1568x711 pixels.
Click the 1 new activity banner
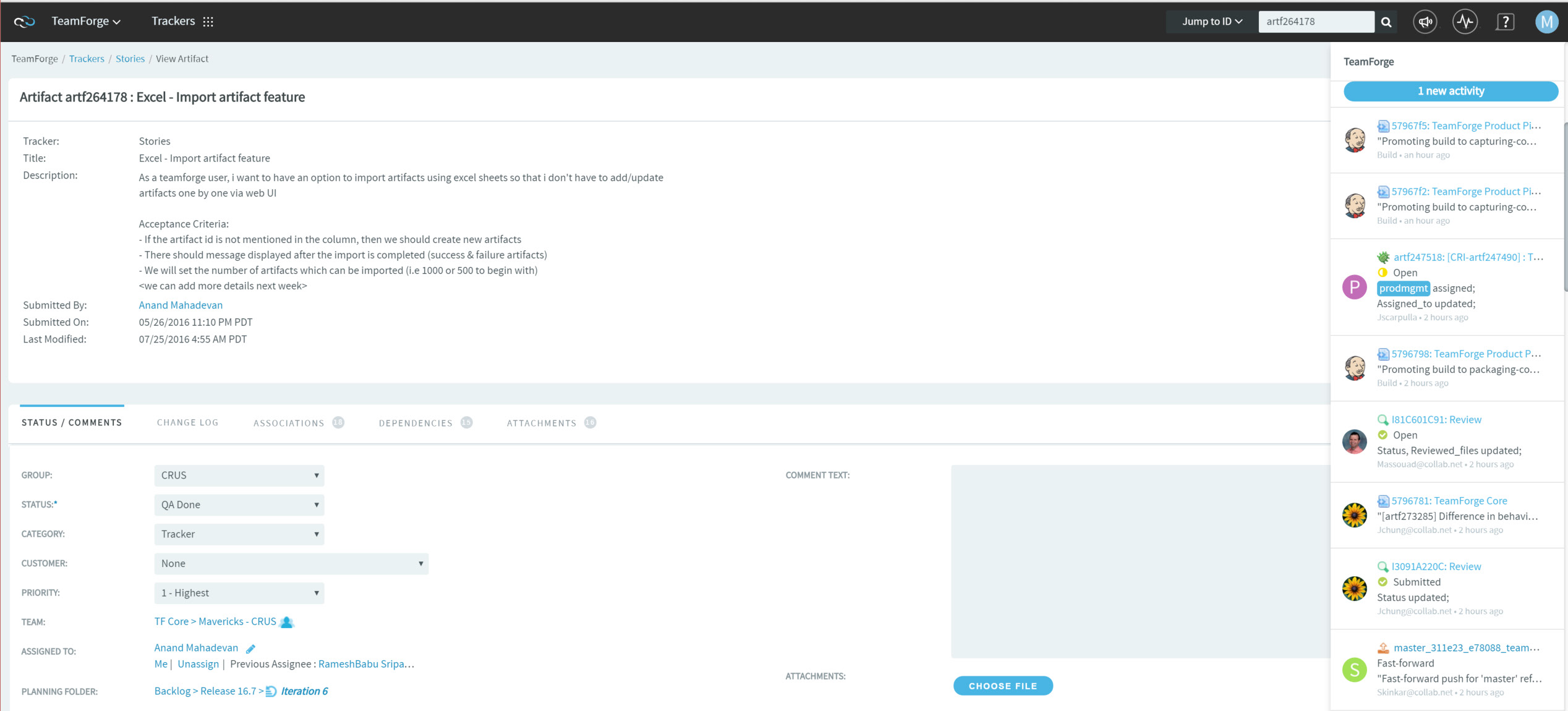pos(1450,91)
